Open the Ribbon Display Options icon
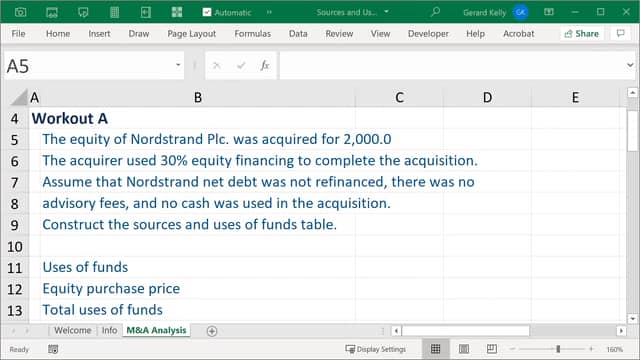The height and width of the screenshot is (360, 640). (x=549, y=12)
